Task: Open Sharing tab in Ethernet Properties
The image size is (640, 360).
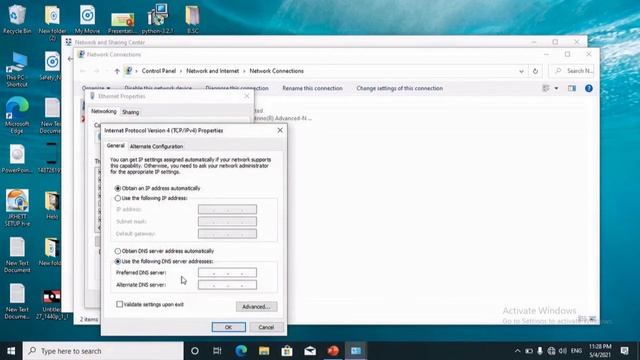Action: coord(131,112)
